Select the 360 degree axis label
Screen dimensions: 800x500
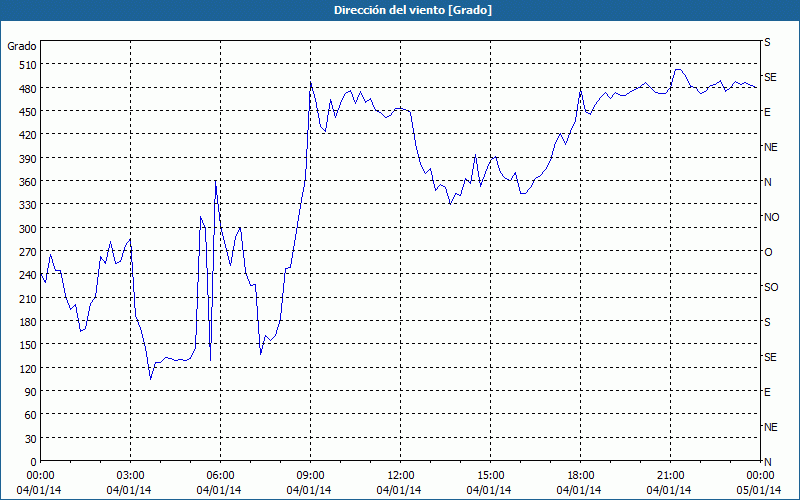point(28,182)
